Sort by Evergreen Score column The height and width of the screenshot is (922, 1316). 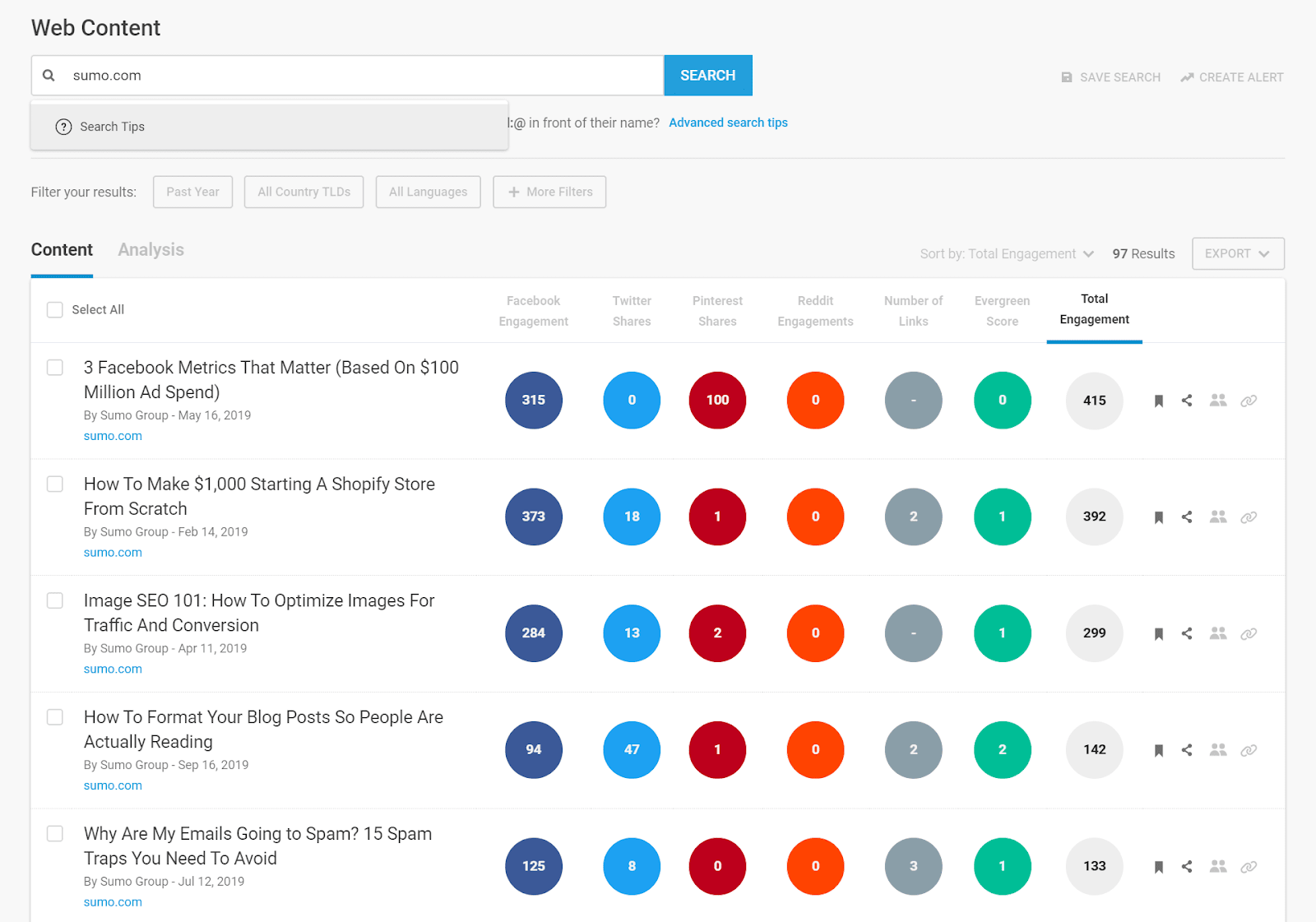(x=1002, y=311)
